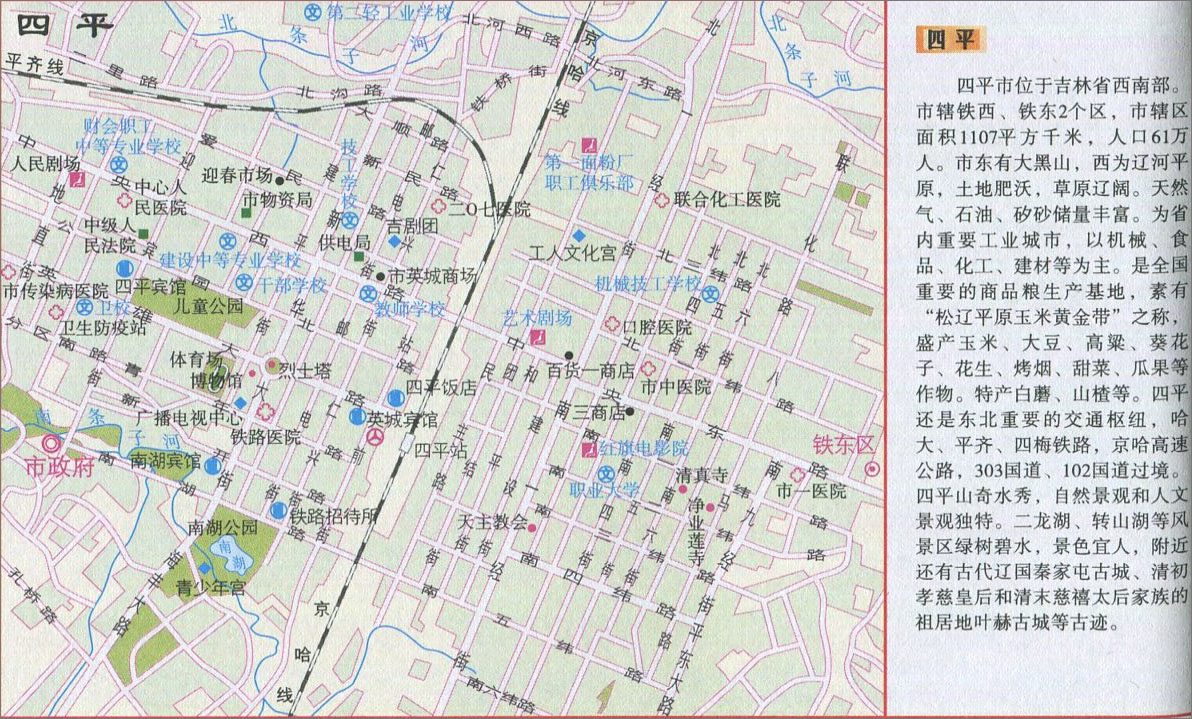Image resolution: width=1192 pixels, height=719 pixels.
Task: Click the 市政府 city government marker
Action: 49,444
